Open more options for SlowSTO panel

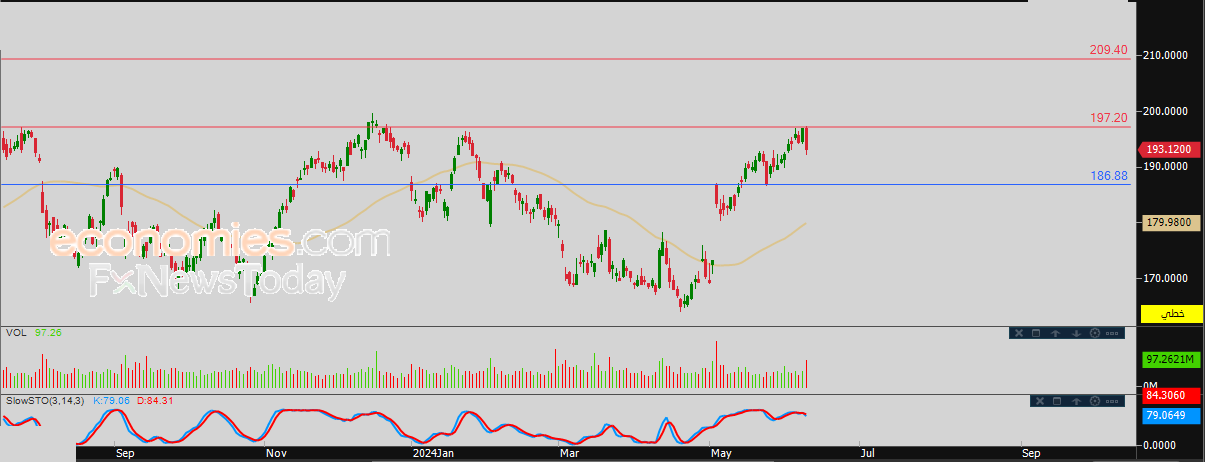pyautogui.click(x=1112, y=401)
